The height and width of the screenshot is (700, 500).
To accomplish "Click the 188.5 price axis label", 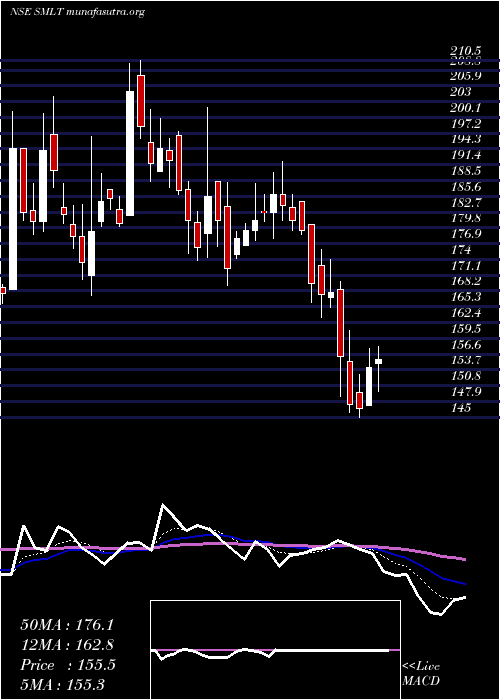I will click(x=466, y=171).
